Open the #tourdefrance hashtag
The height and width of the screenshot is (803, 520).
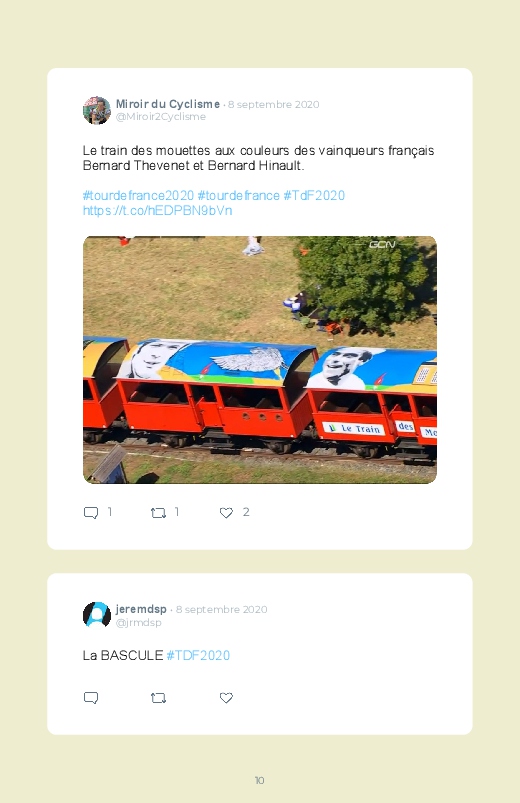click(x=239, y=196)
